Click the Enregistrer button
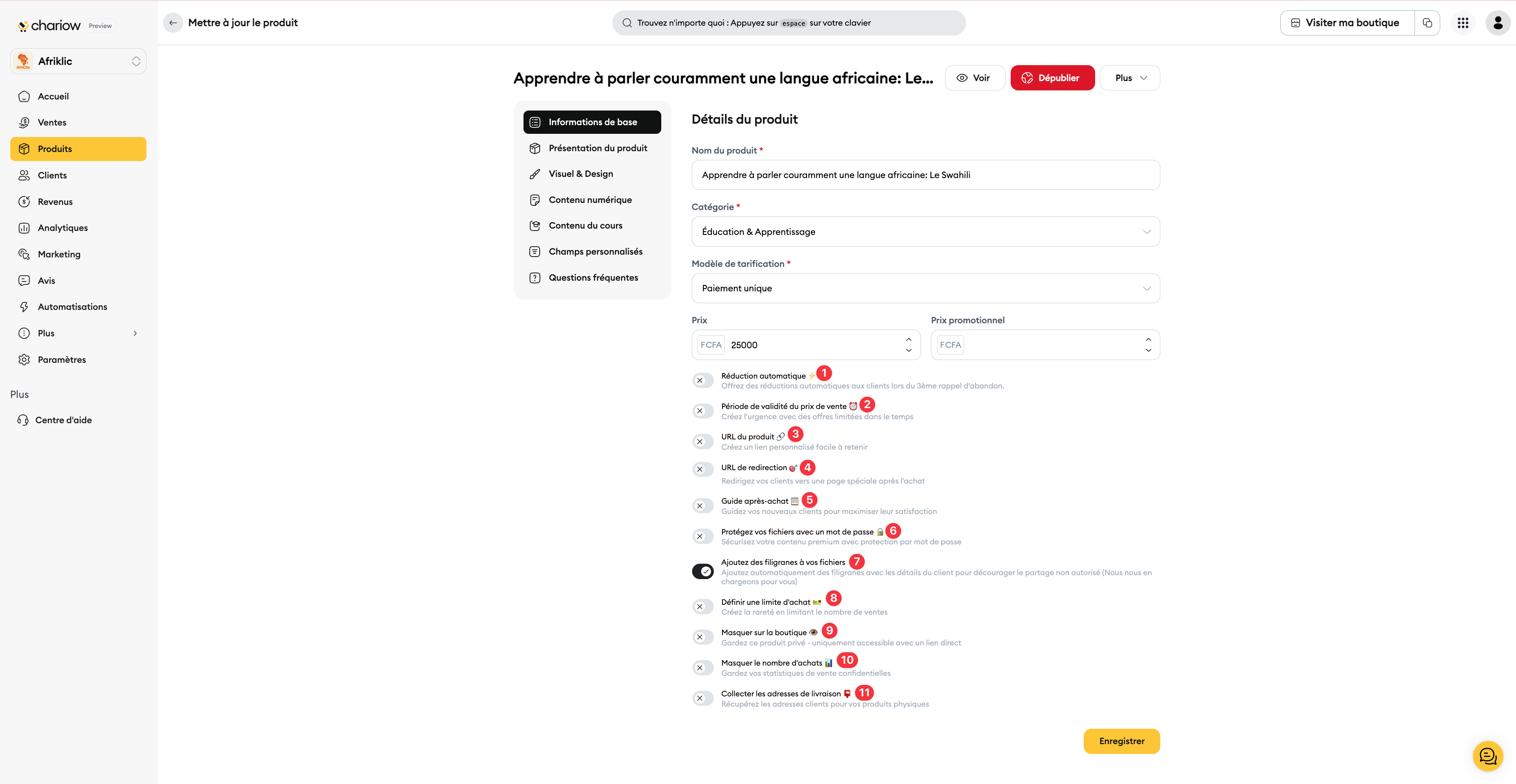The height and width of the screenshot is (784, 1516). 1122,741
